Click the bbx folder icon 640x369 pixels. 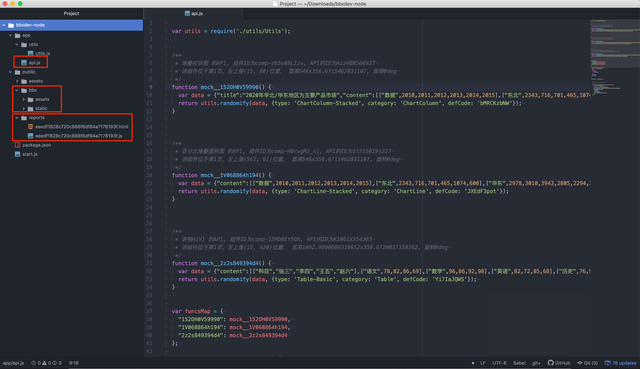[x=24, y=90]
